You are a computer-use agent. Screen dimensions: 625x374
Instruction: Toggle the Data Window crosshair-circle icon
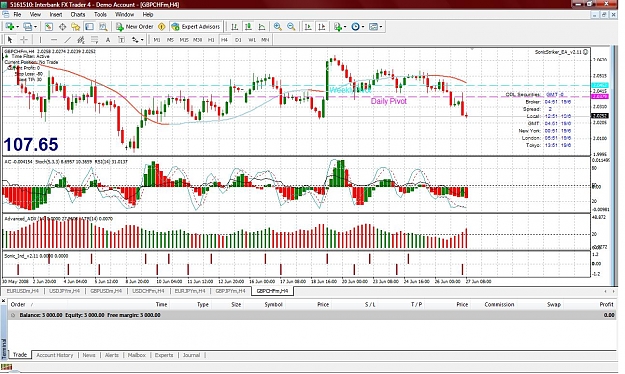pos(62,27)
